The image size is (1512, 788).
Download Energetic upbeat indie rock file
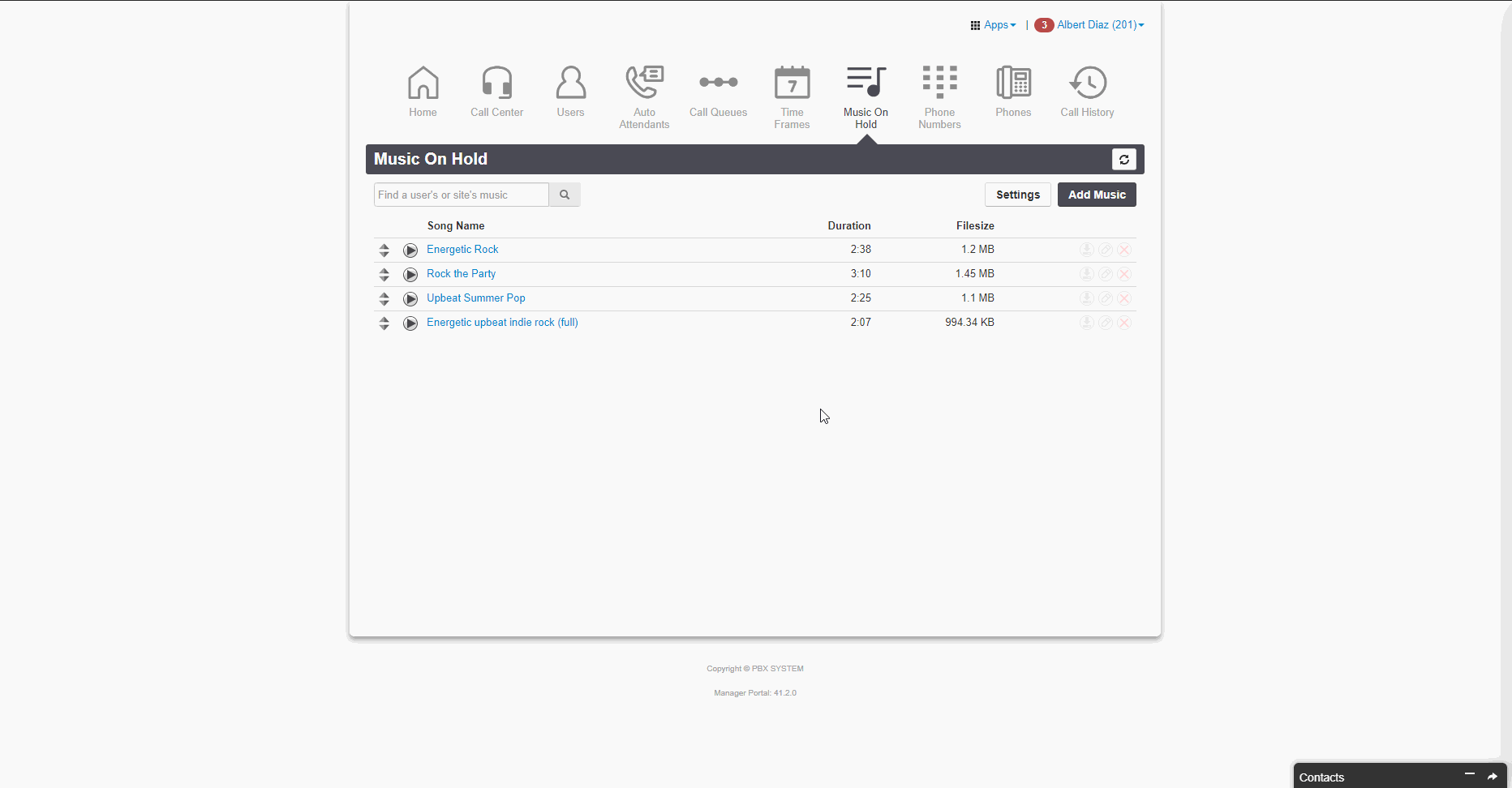click(x=1087, y=323)
